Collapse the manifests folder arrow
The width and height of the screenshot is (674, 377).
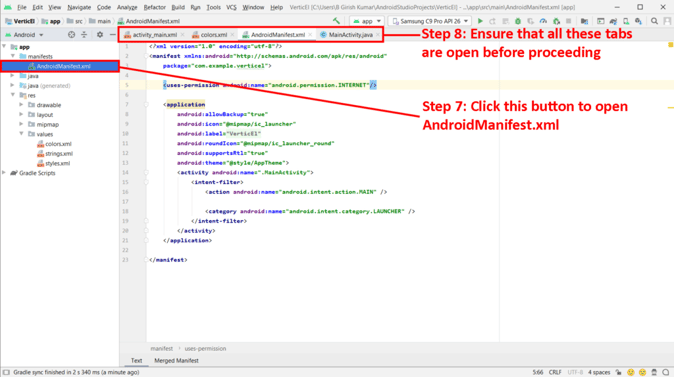13,56
